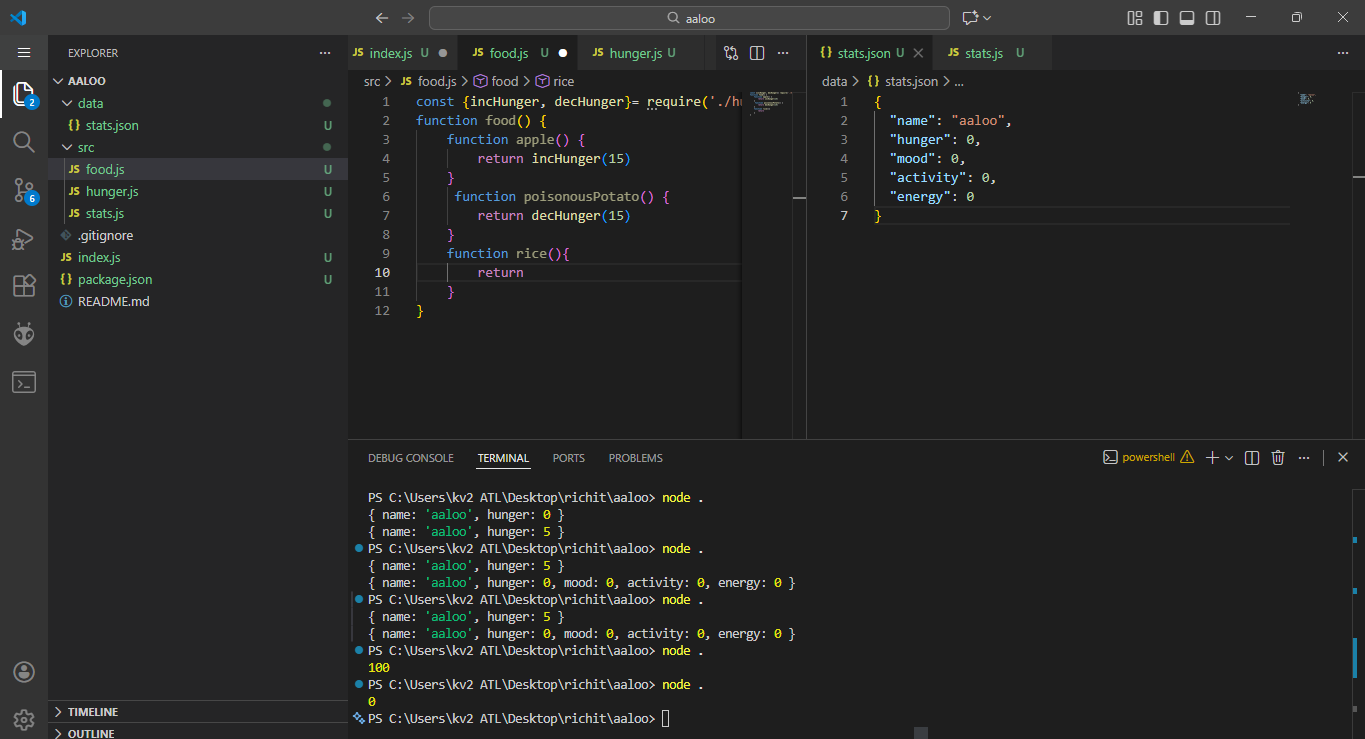Click the aaloo command center search box
Screen dimensions: 1365x739
pos(689,18)
